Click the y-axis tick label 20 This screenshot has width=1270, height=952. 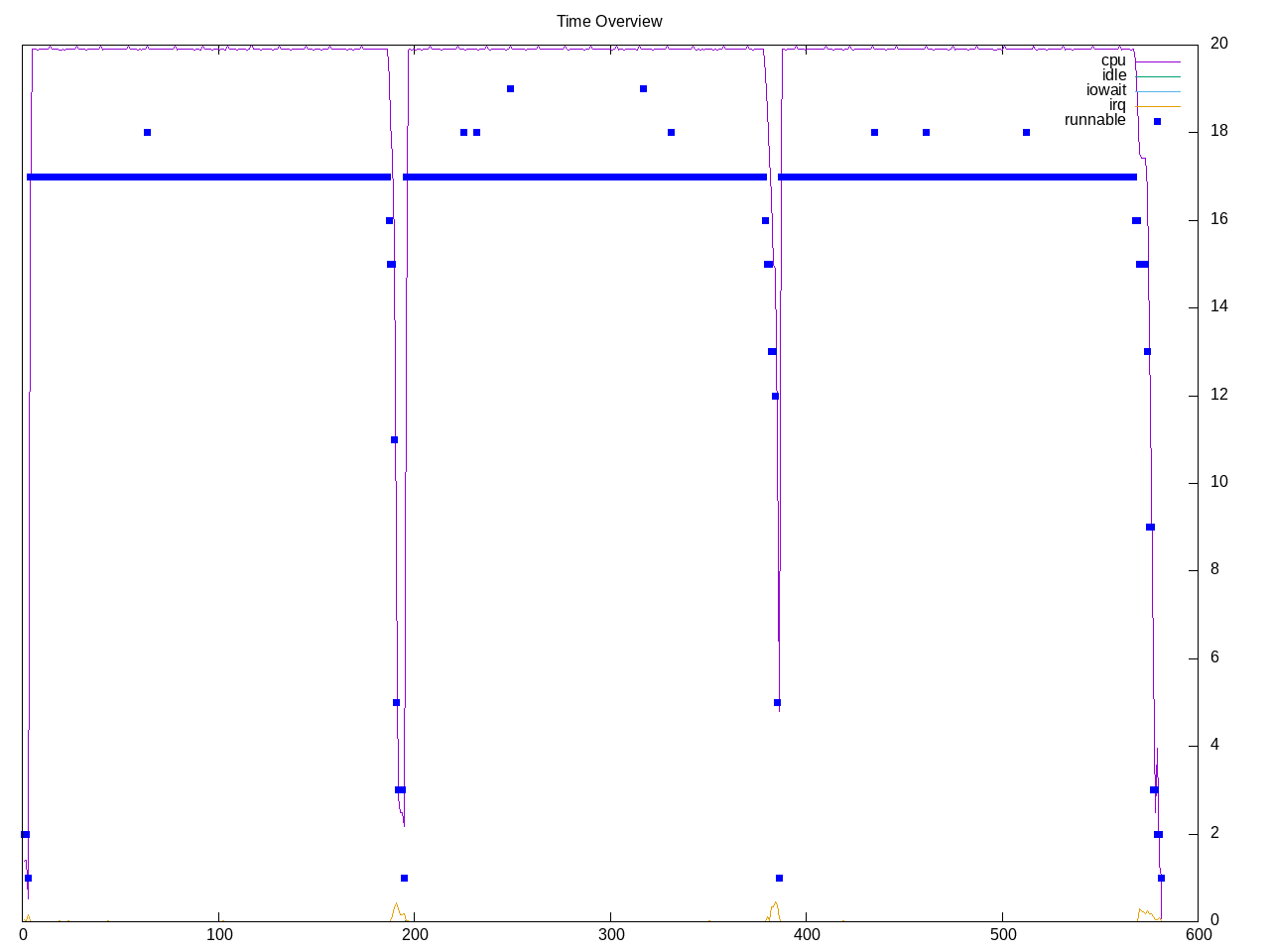[1218, 44]
